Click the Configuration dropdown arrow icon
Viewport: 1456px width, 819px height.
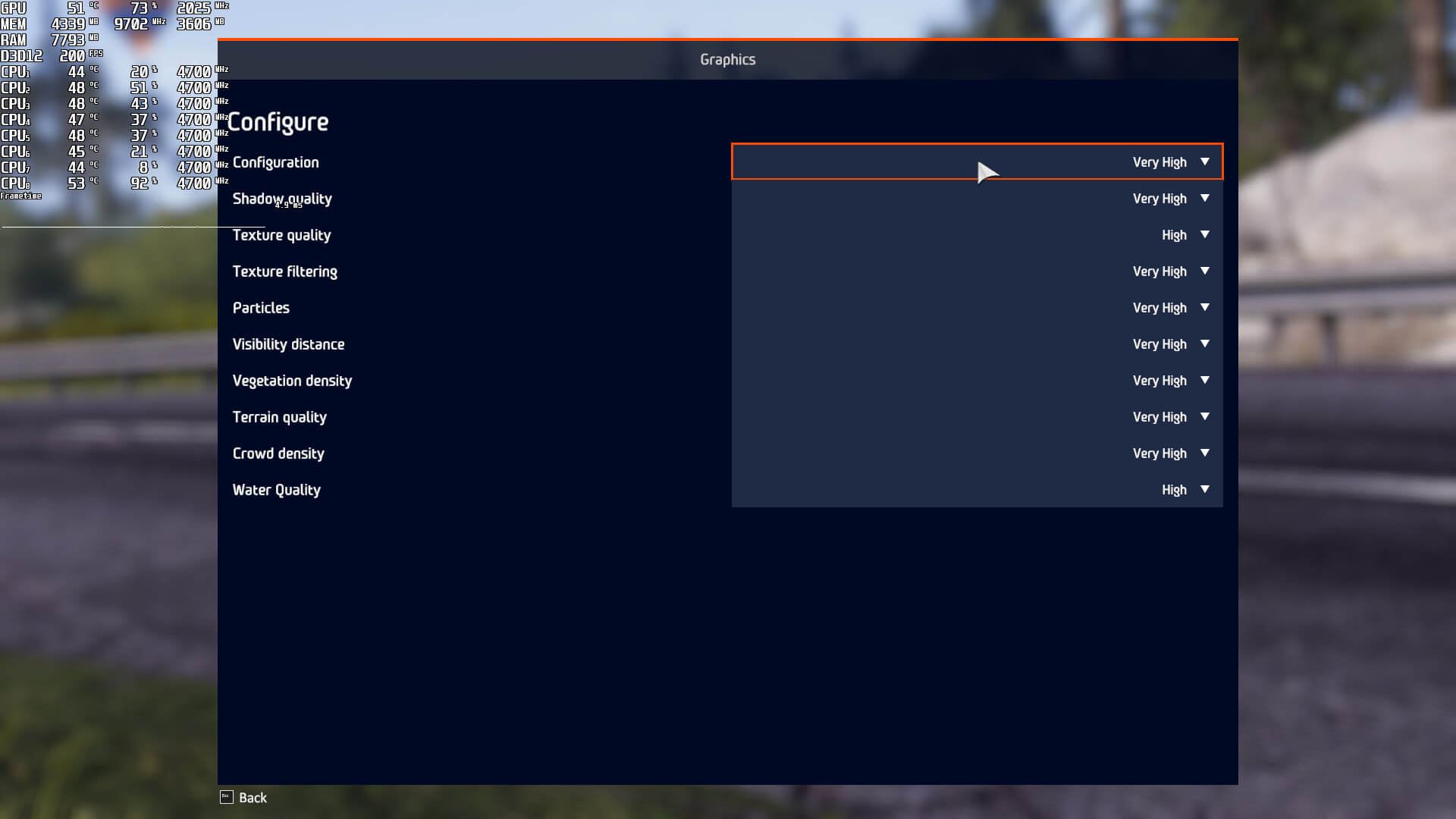click(1204, 162)
